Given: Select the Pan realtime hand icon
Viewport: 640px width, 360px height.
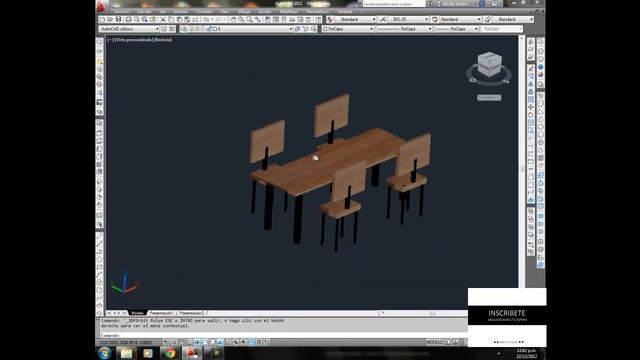Looking at the screenshot, I should pyautogui.click(x=233, y=20).
